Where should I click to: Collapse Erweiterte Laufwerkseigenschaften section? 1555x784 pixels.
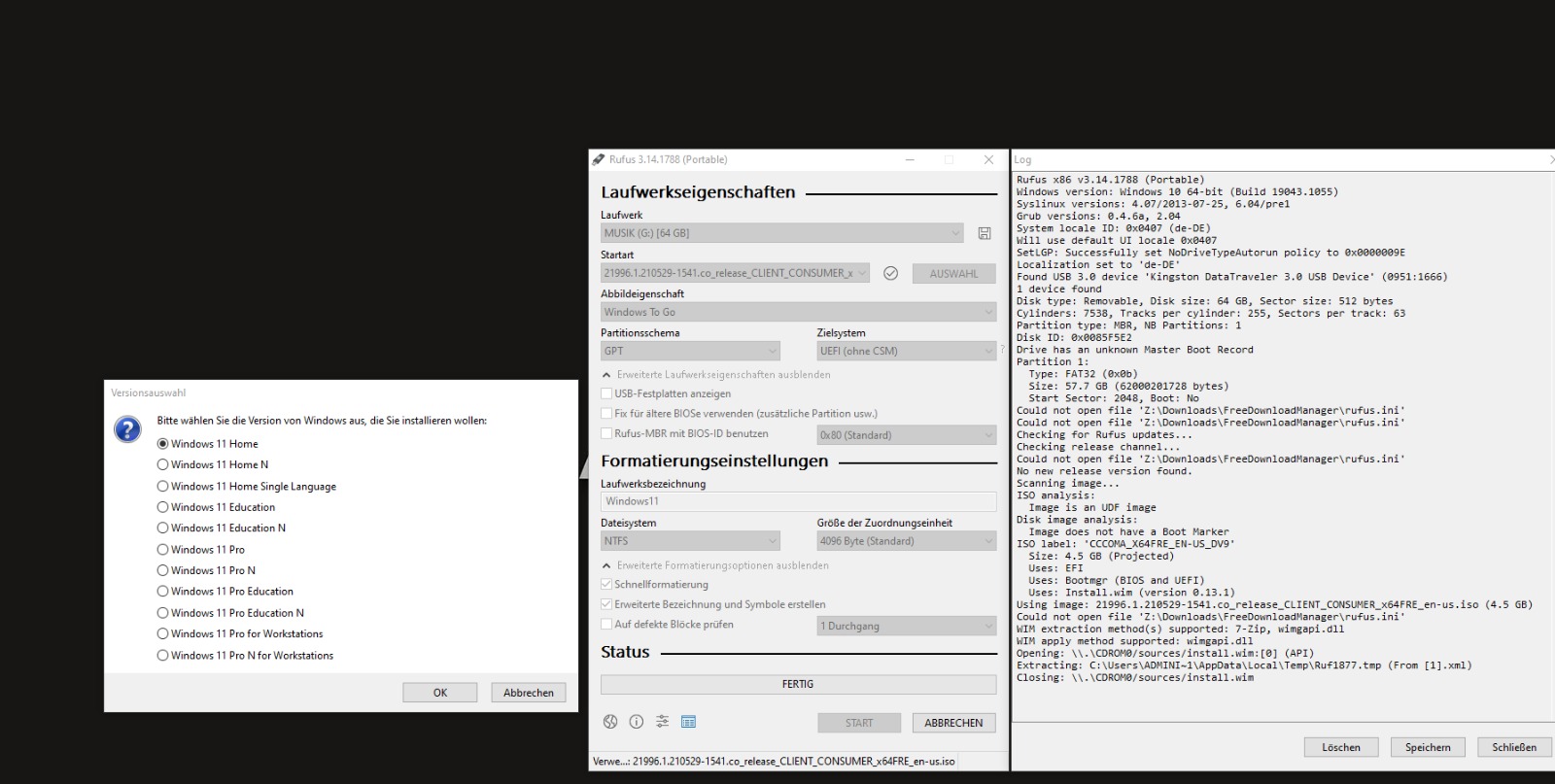click(x=716, y=375)
